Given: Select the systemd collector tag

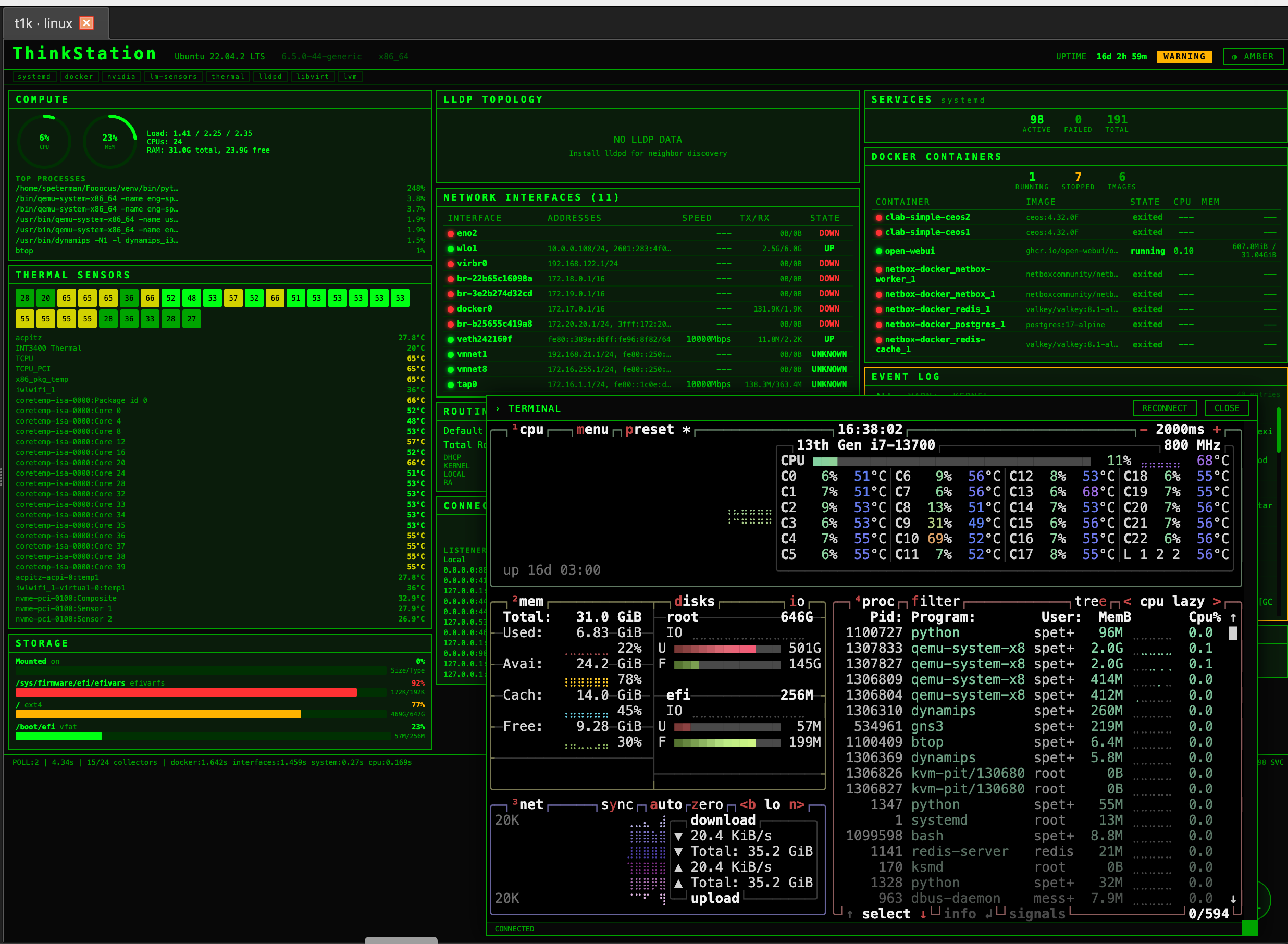Looking at the screenshot, I should 34,77.
